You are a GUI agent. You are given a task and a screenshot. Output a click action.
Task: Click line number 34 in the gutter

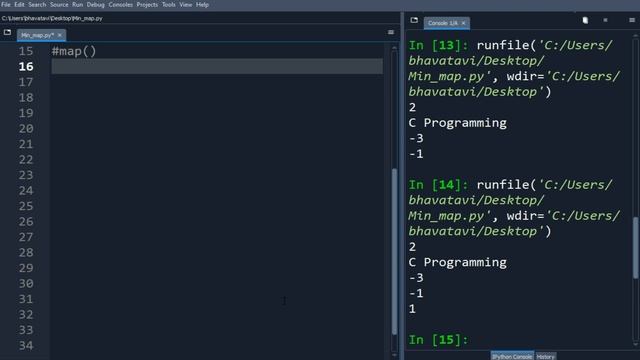pyautogui.click(x=26, y=346)
